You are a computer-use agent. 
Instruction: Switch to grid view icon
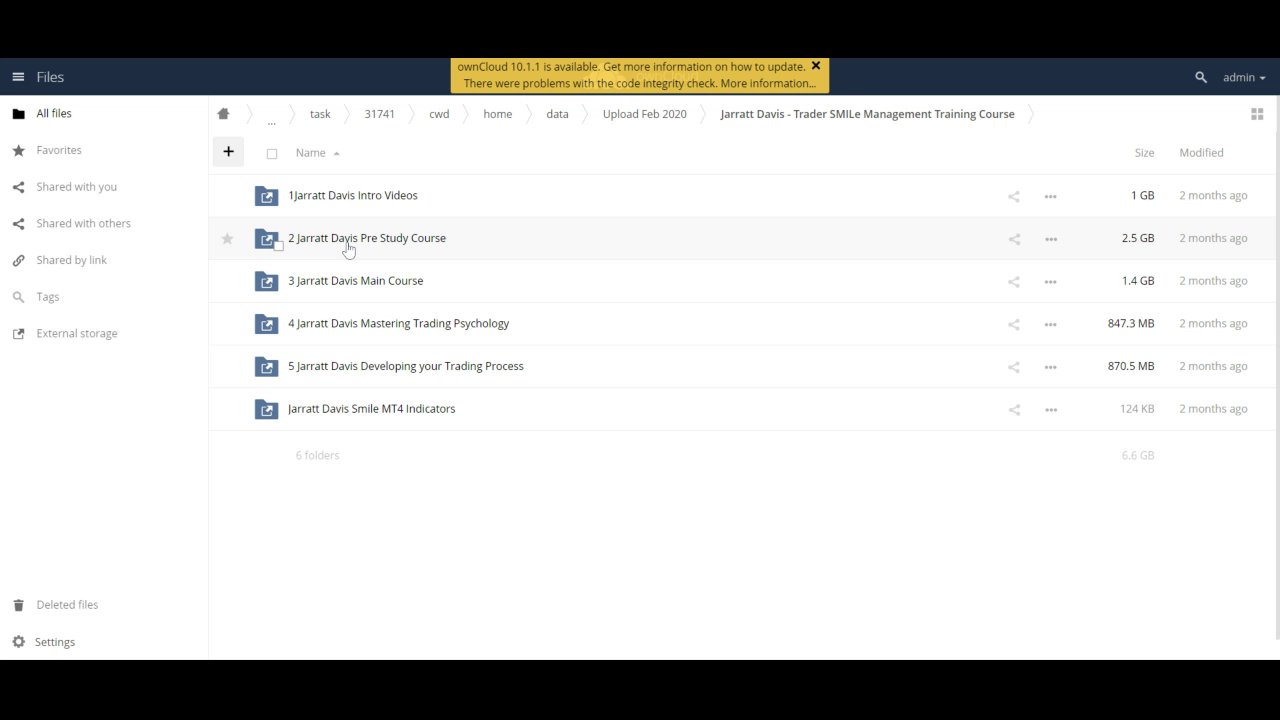[1257, 114]
